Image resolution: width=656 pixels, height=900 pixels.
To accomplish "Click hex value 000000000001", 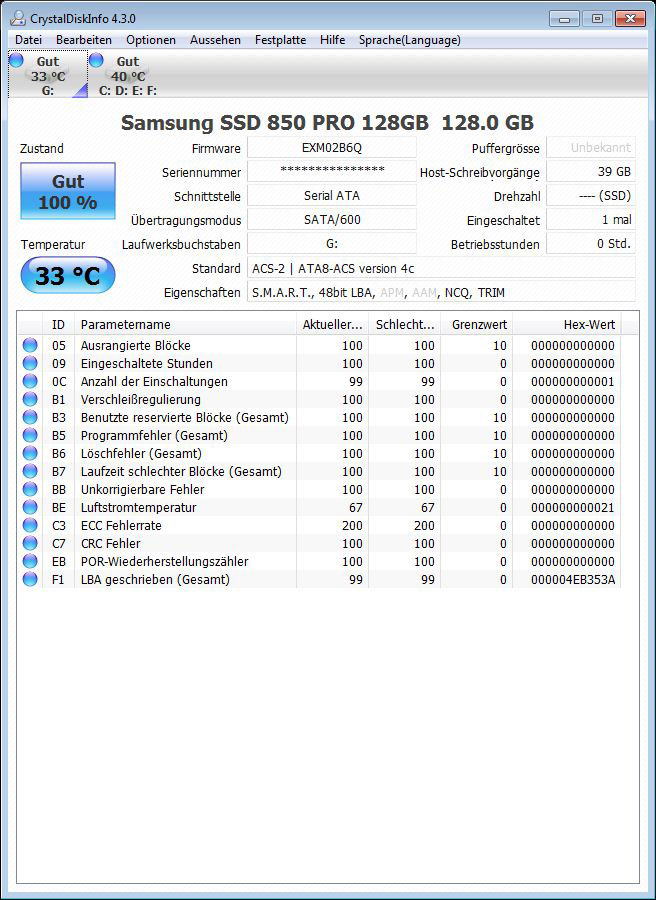I will tap(573, 382).
